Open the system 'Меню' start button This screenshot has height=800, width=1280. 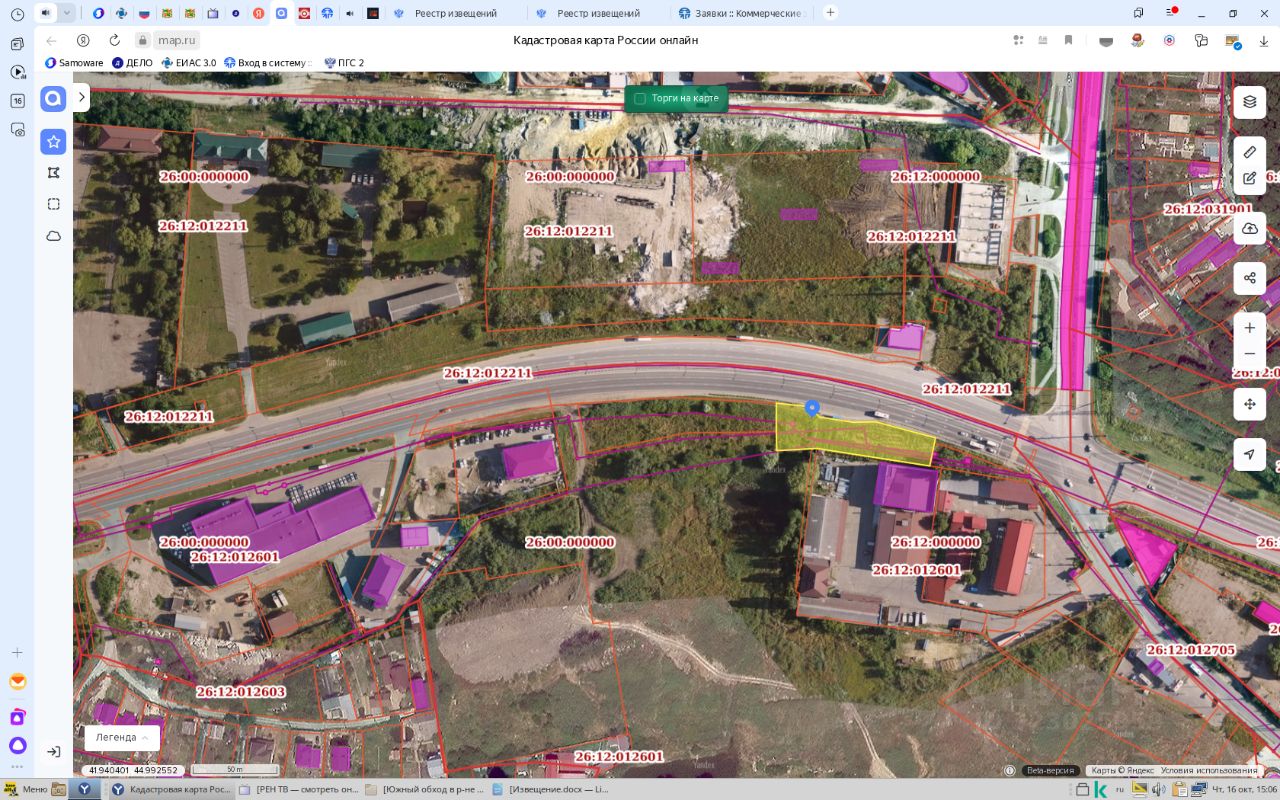pos(24,789)
